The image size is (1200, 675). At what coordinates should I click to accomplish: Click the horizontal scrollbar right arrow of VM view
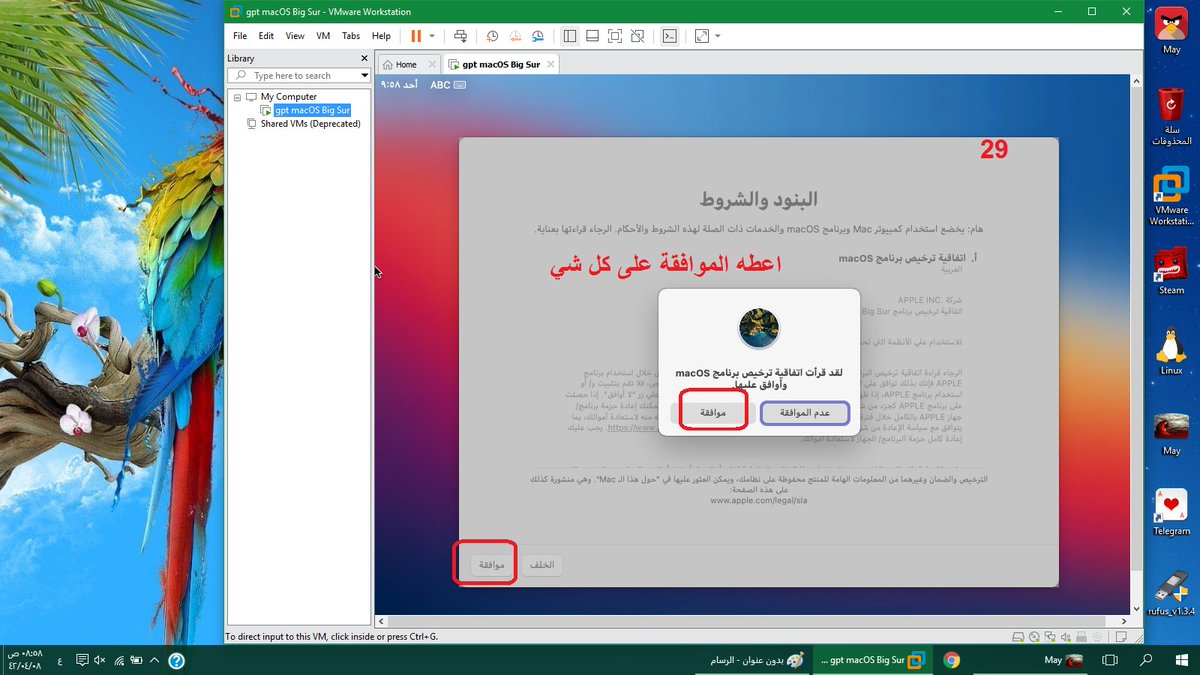(1122, 620)
